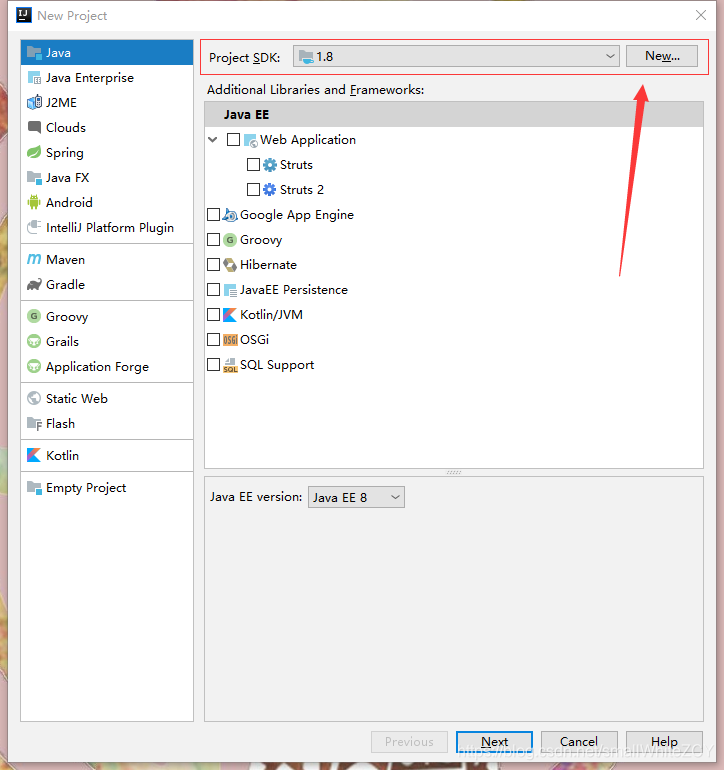Click the Struts gear icon
The height and width of the screenshot is (770, 724).
pyautogui.click(x=270, y=165)
